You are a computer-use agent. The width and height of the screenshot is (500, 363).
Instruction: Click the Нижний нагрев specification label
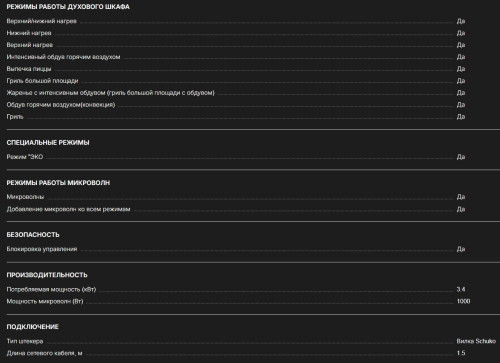coord(29,33)
